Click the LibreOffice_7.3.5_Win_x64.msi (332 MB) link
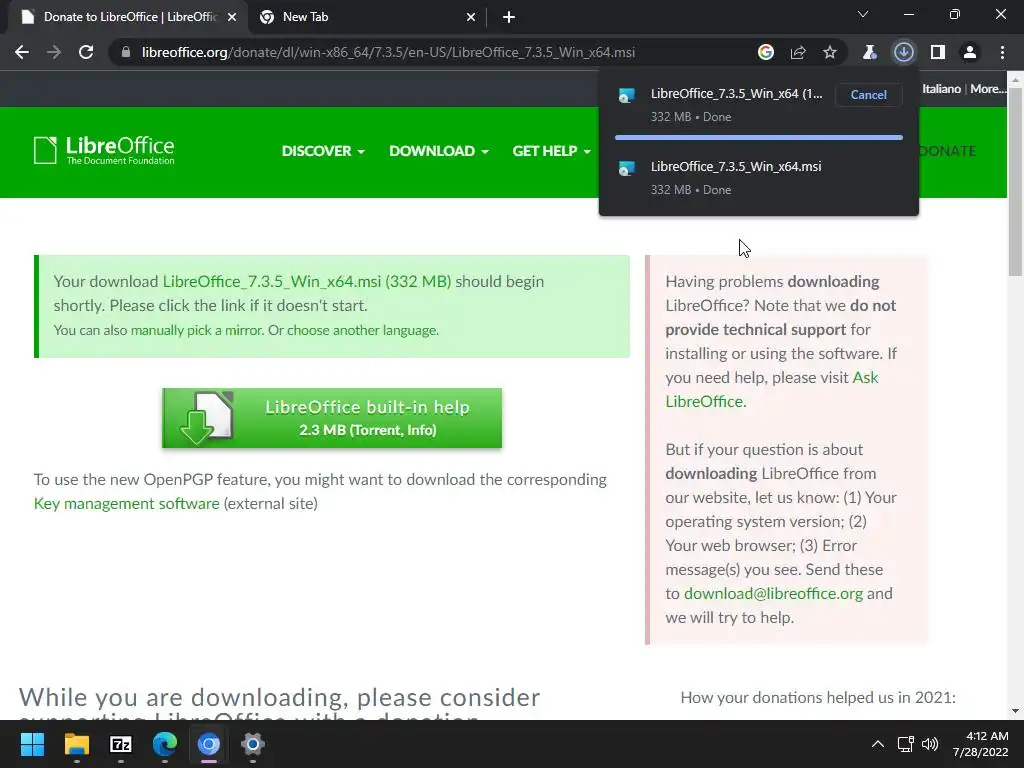The height and width of the screenshot is (768, 1024). coord(307,281)
